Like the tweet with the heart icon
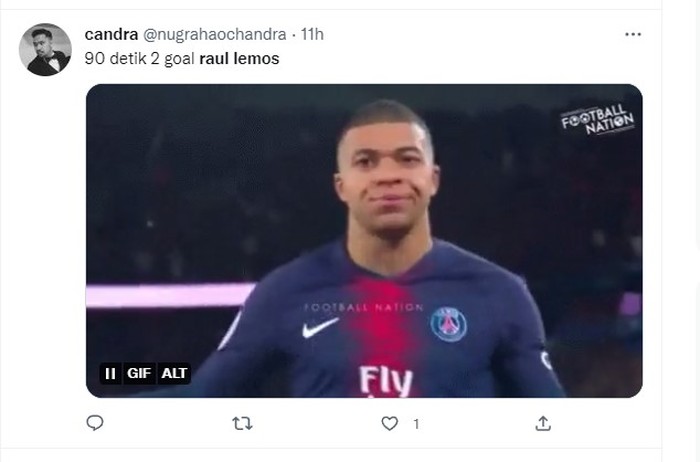 (x=390, y=424)
